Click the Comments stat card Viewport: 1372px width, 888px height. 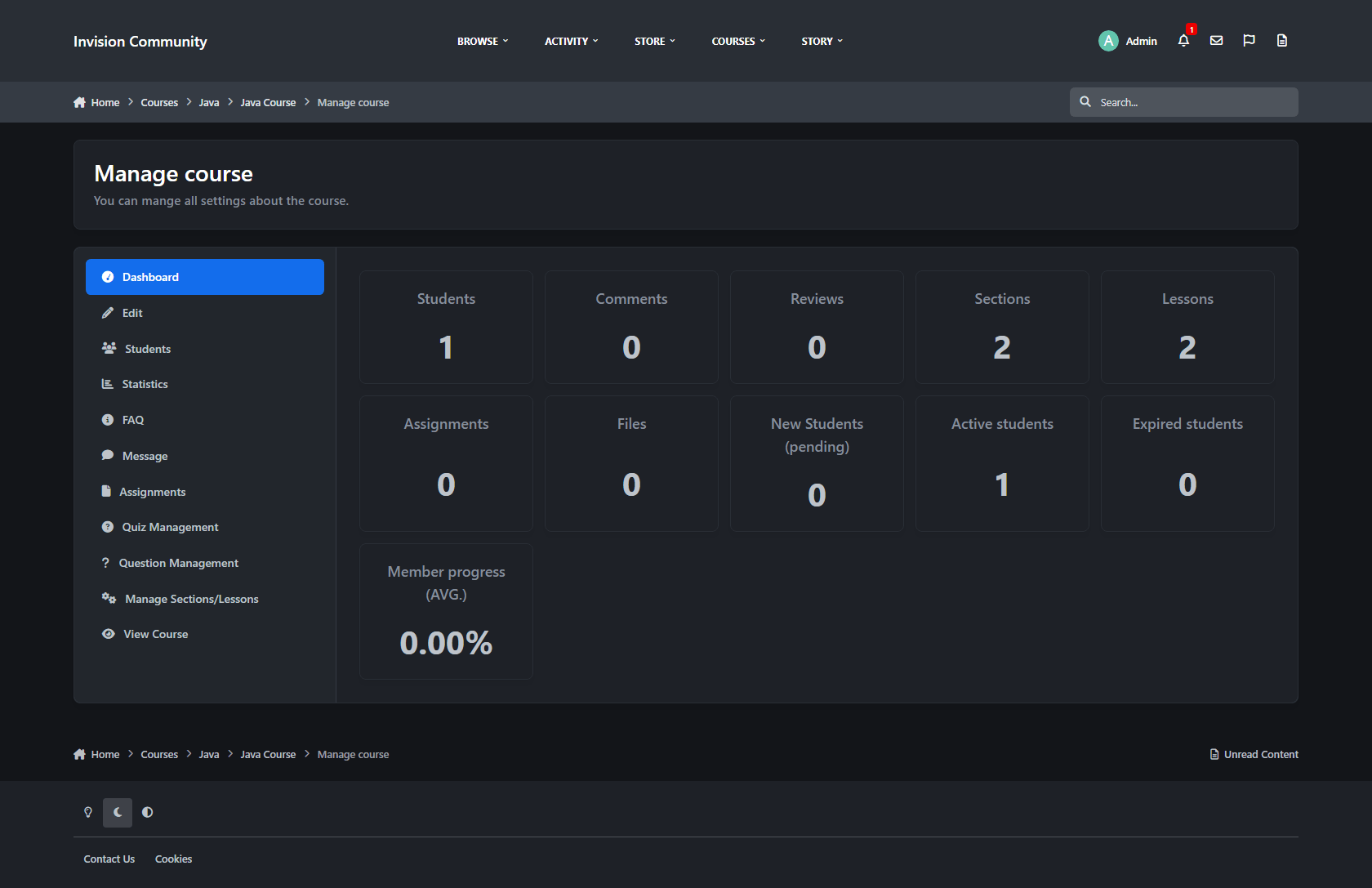[x=631, y=328]
